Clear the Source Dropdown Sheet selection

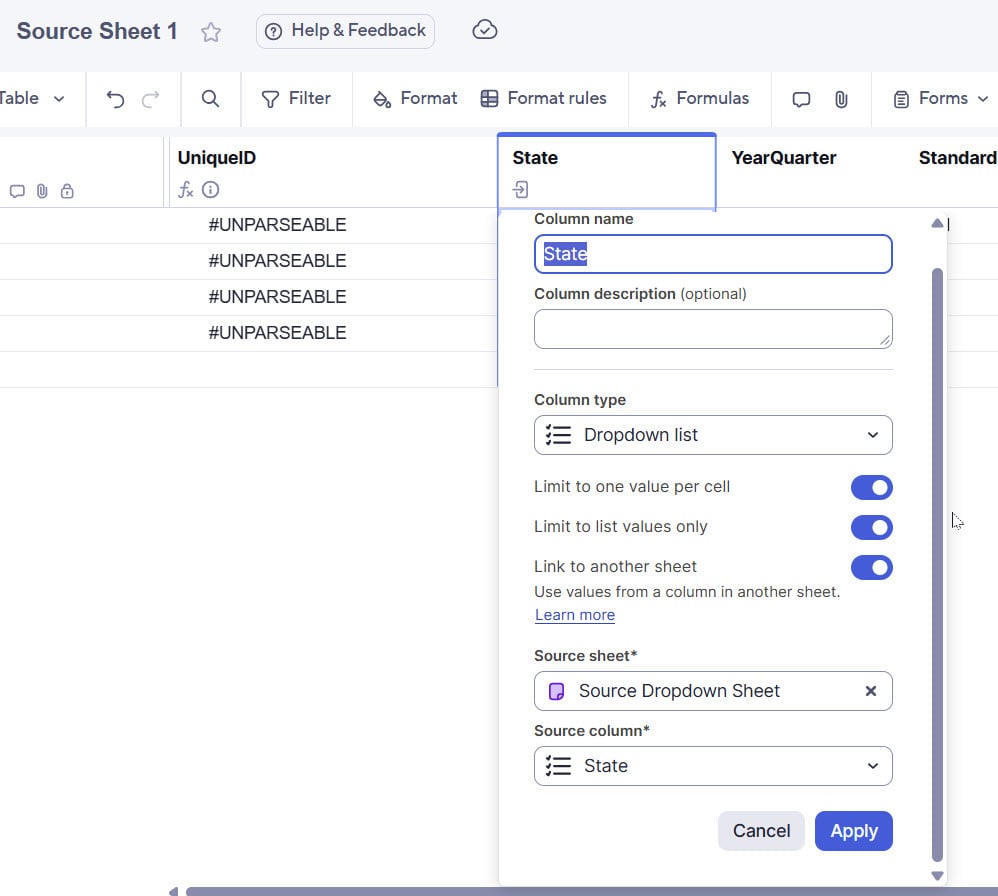pyautogui.click(x=870, y=691)
